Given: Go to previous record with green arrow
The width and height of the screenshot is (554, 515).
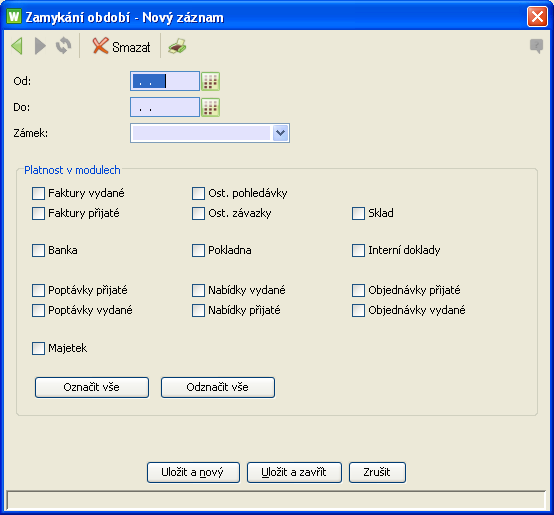Looking at the screenshot, I should tap(17, 46).
